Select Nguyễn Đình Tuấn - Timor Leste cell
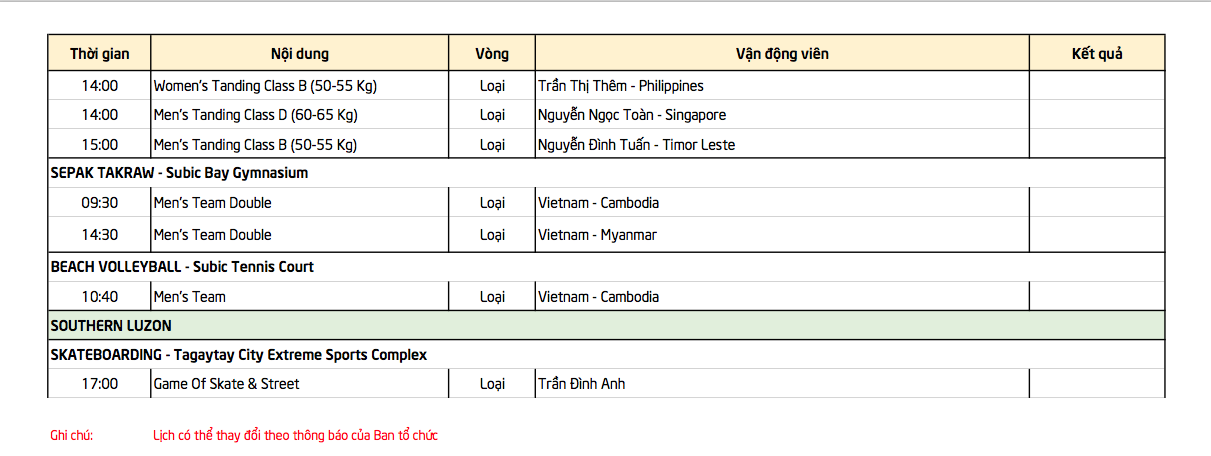The width and height of the screenshot is (1211, 456). 782,144
